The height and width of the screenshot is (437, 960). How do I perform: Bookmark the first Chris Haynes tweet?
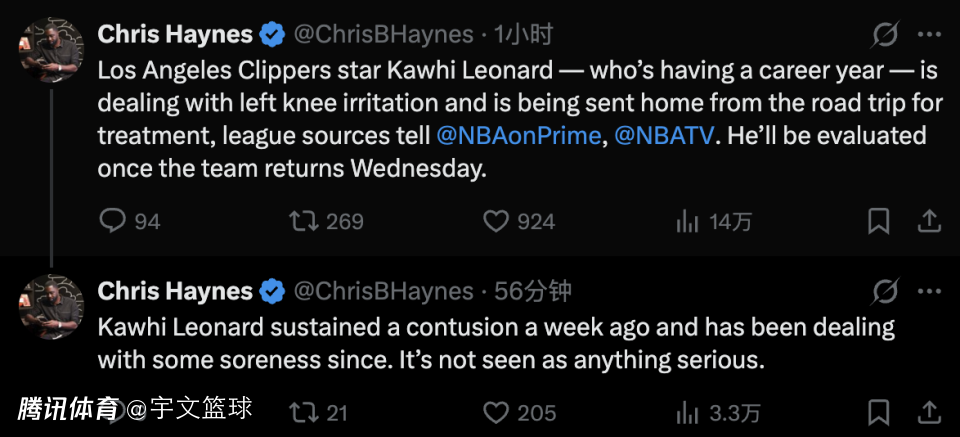pos(878,221)
